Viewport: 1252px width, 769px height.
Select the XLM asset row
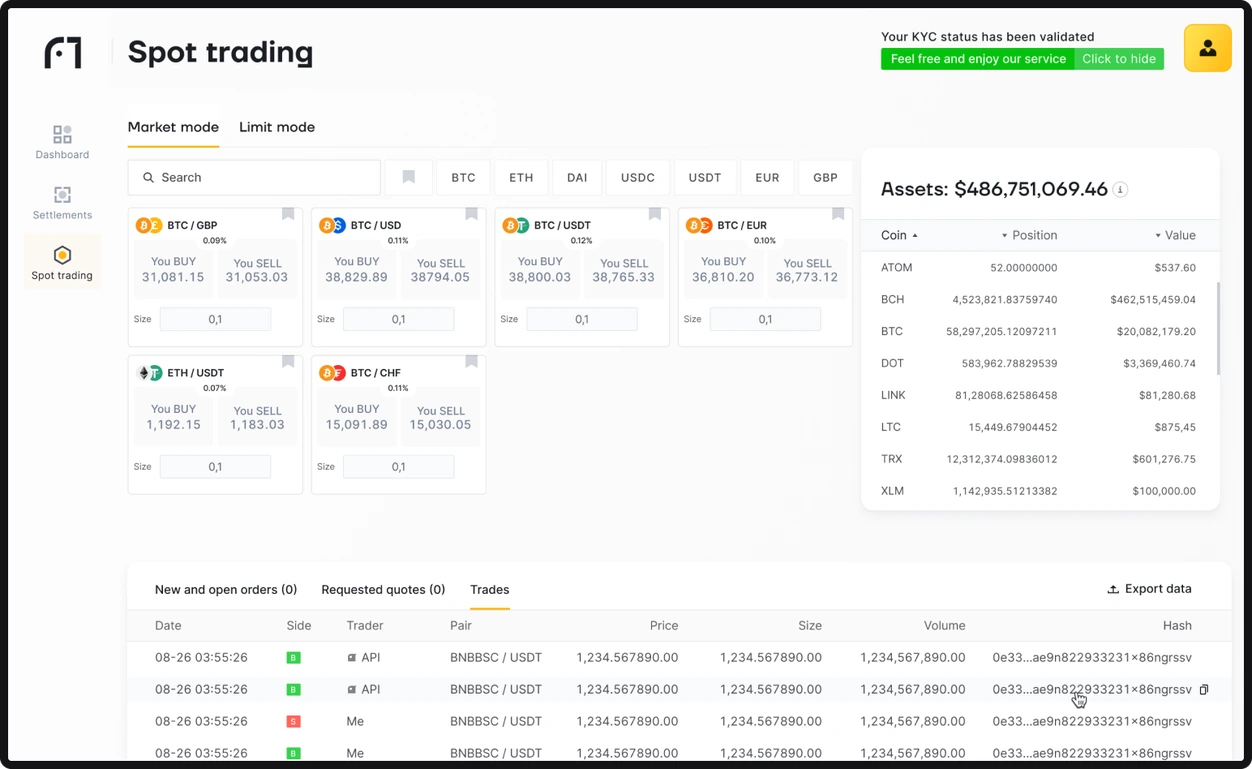pos(1040,491)
